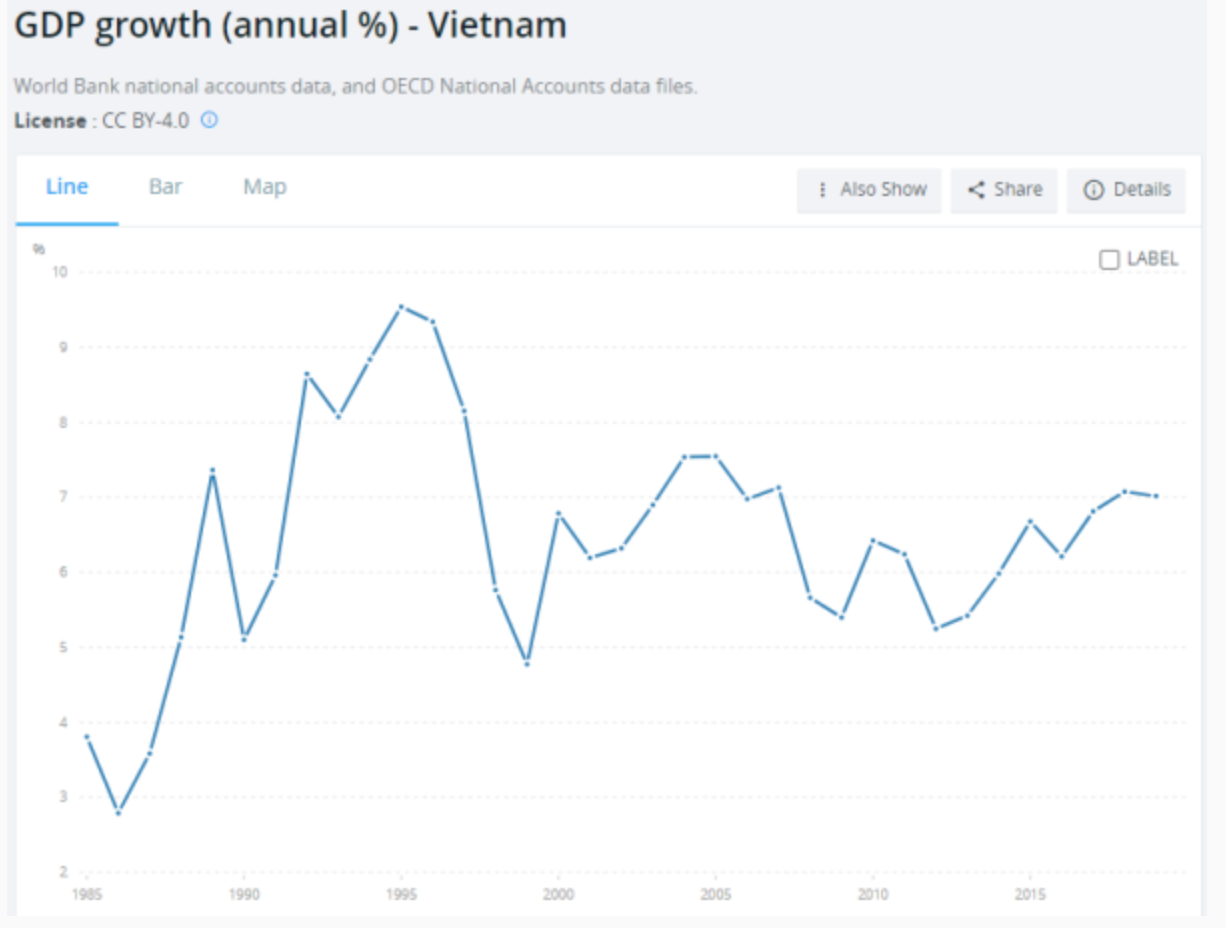Enable the LABEL checkbox
Image resolution: width=1226 pixels, height=928 pixels.
tap(1109, 259)
